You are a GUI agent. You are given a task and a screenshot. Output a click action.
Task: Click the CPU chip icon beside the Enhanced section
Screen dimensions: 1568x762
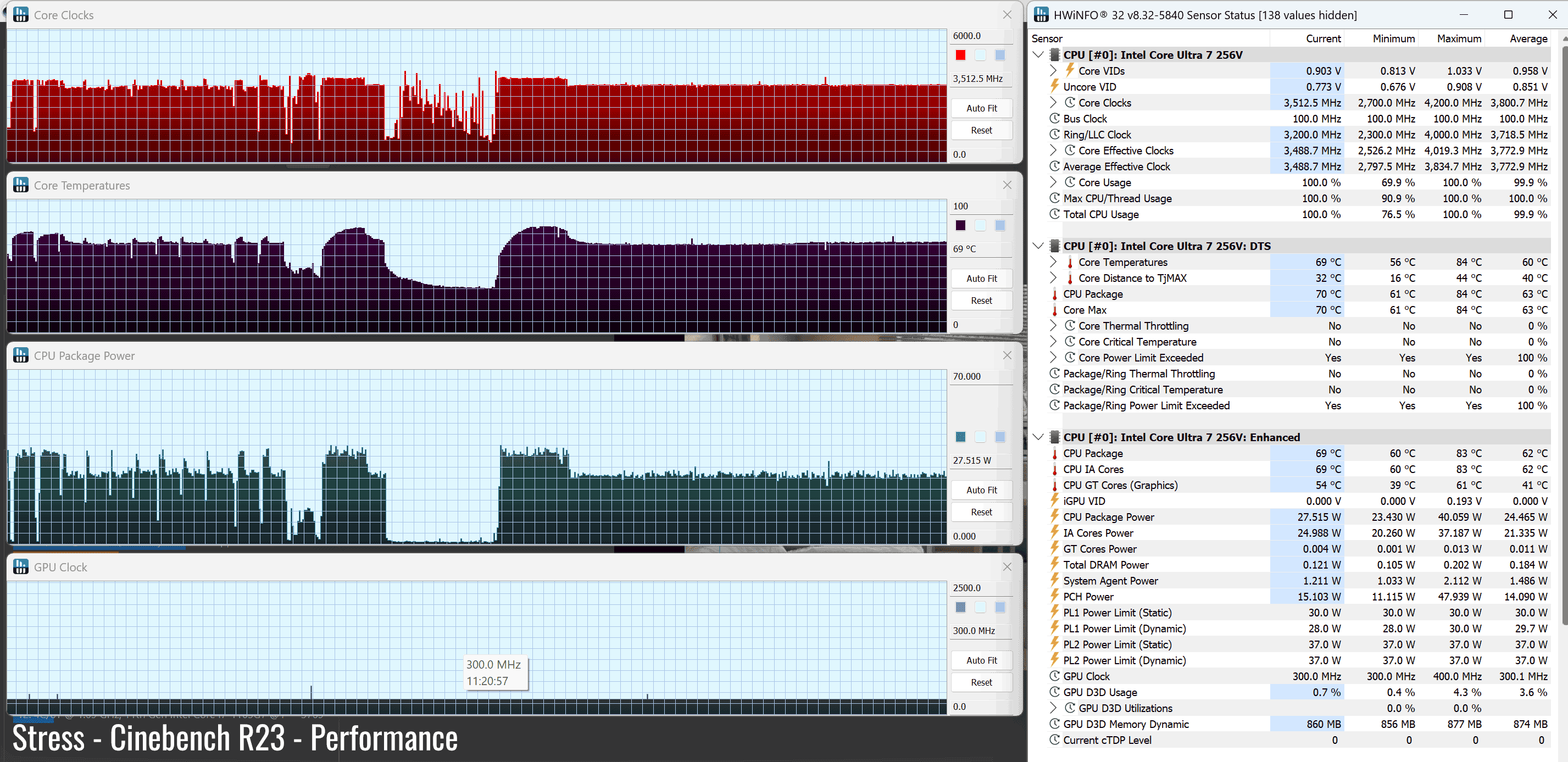(x=1055, y=437)
